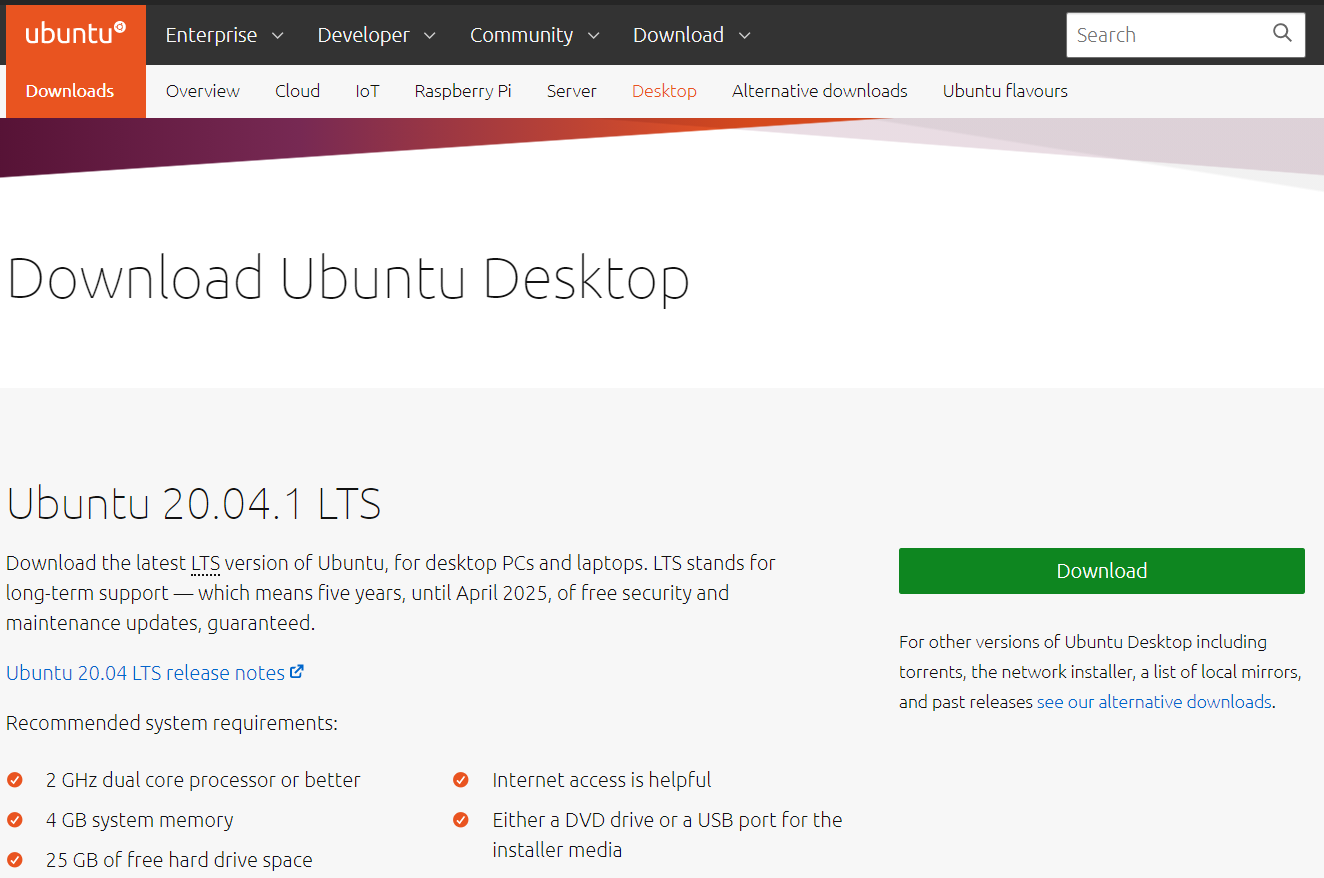1324x878 pixels.
Task: Click the checkmark icon beside 4 GB memory
Action: 15,820
